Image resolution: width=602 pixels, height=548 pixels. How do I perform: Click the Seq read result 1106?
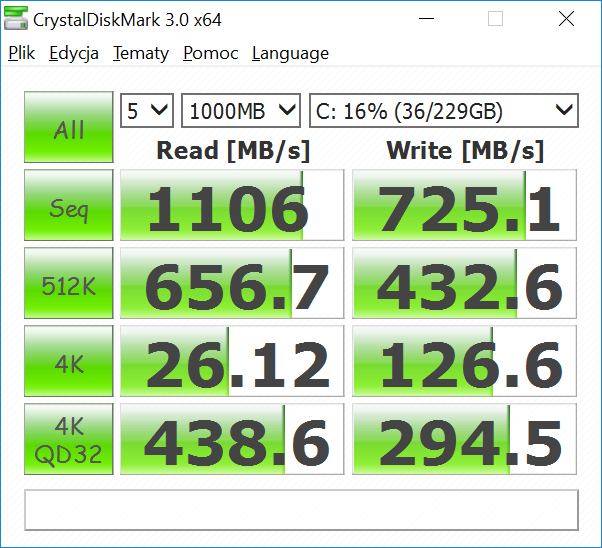pyautogui.click(x=232, y=205)
